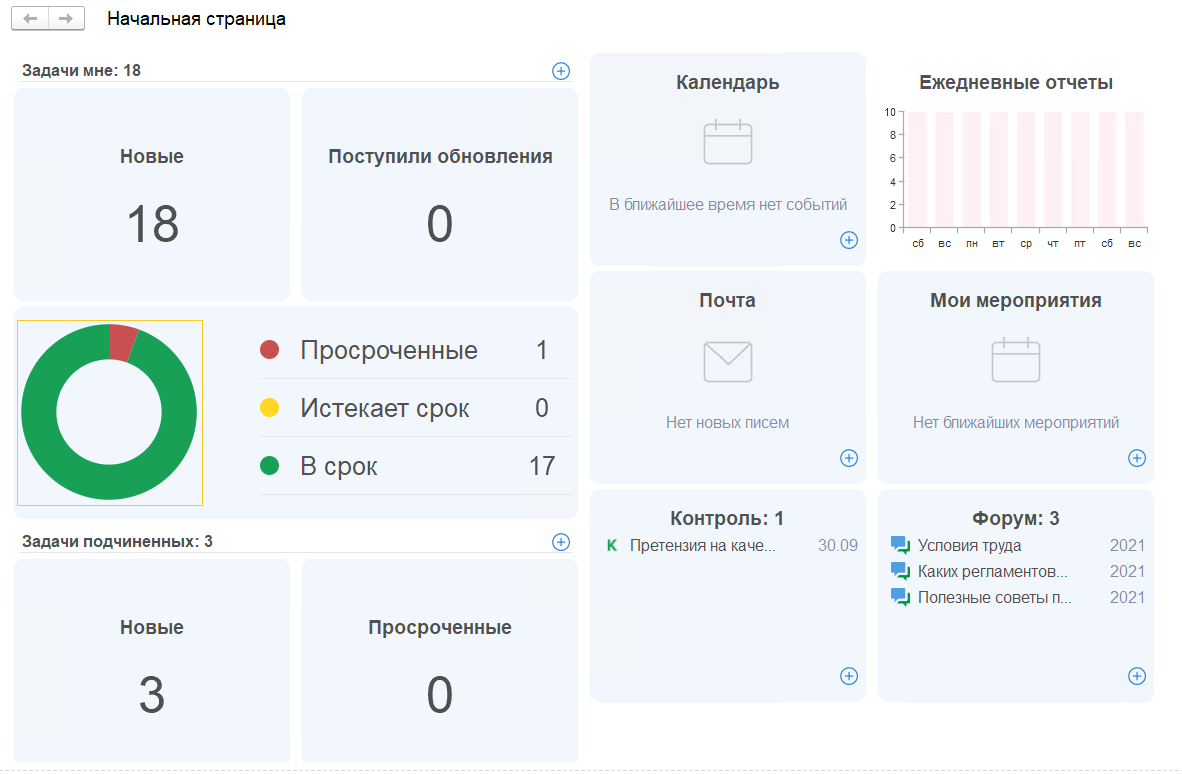Open the Поступили обновления tile
This screenshot has width=1182, height=774.
point(440,194)
